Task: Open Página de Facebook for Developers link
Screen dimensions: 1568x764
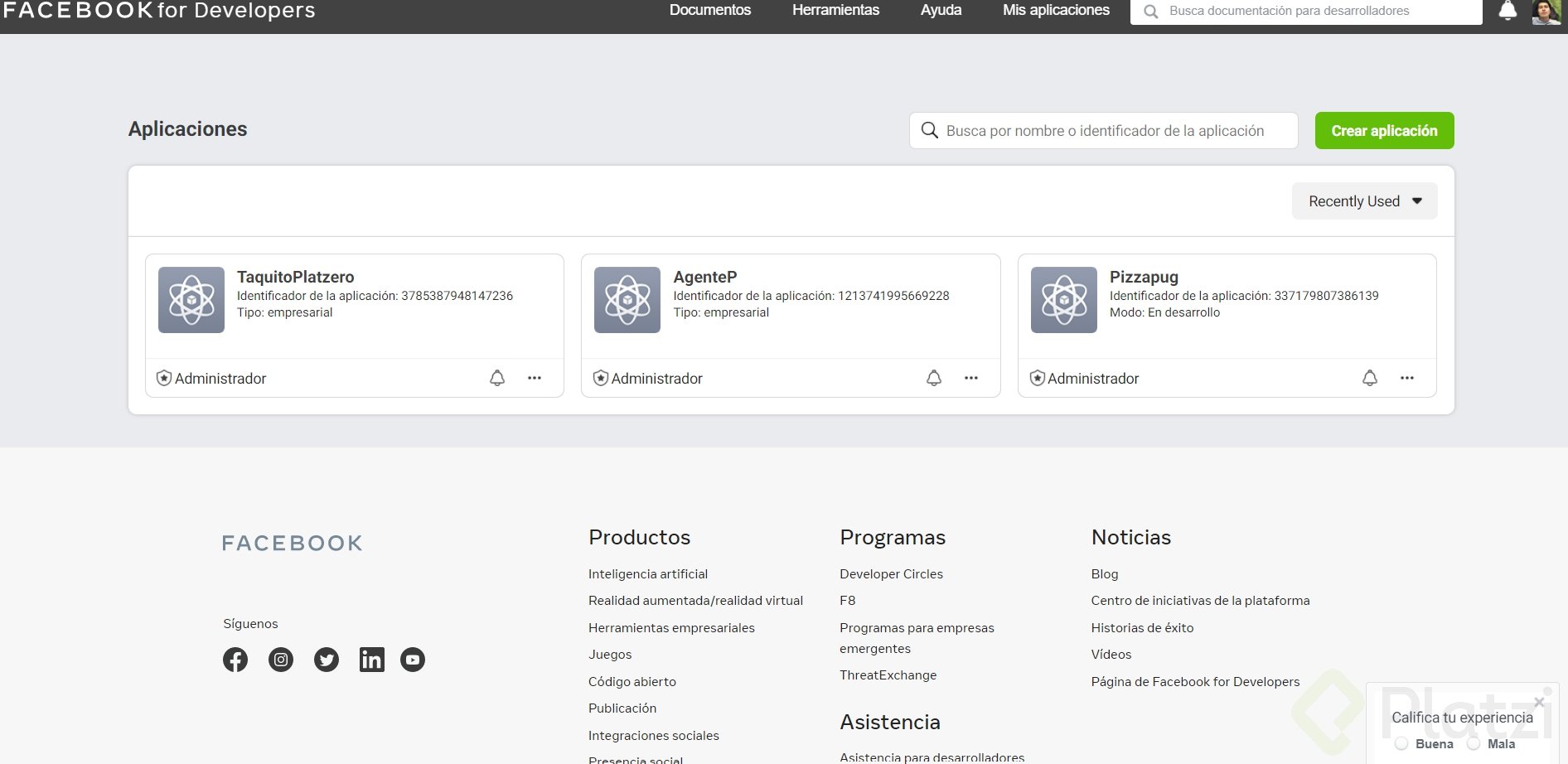Action: 1195,682
